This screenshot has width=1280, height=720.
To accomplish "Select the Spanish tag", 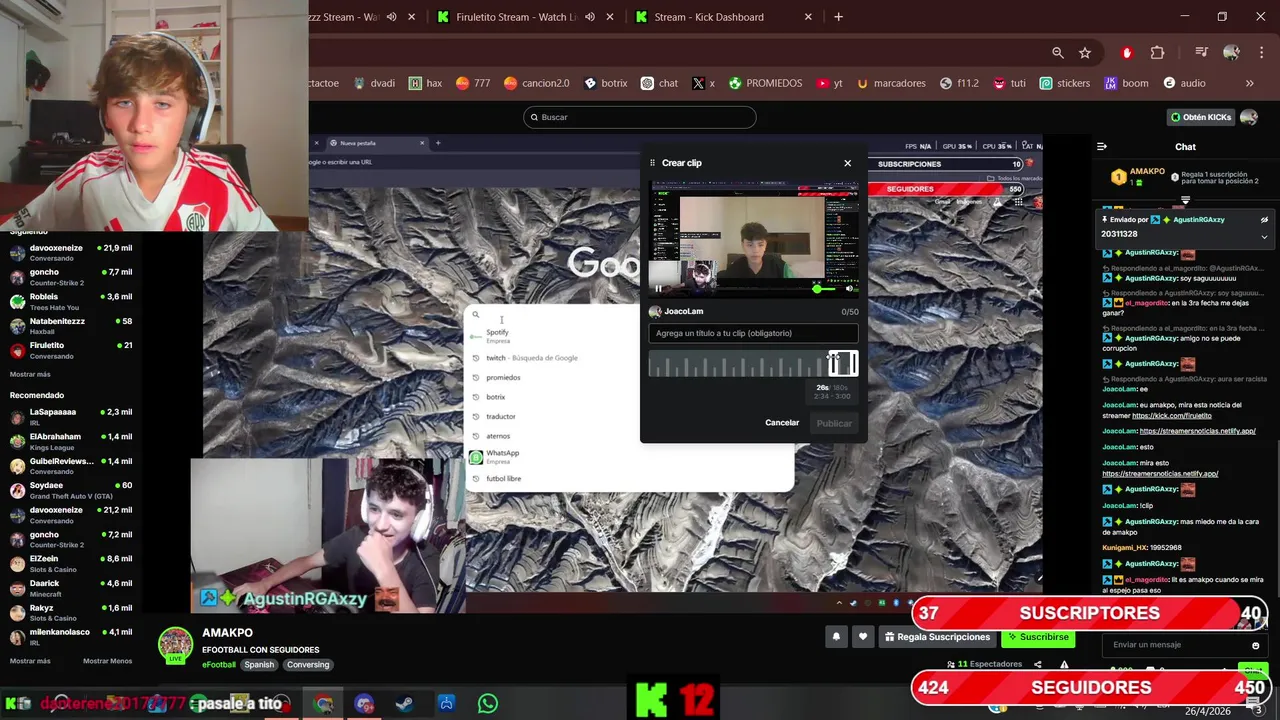I will [259, 665].
